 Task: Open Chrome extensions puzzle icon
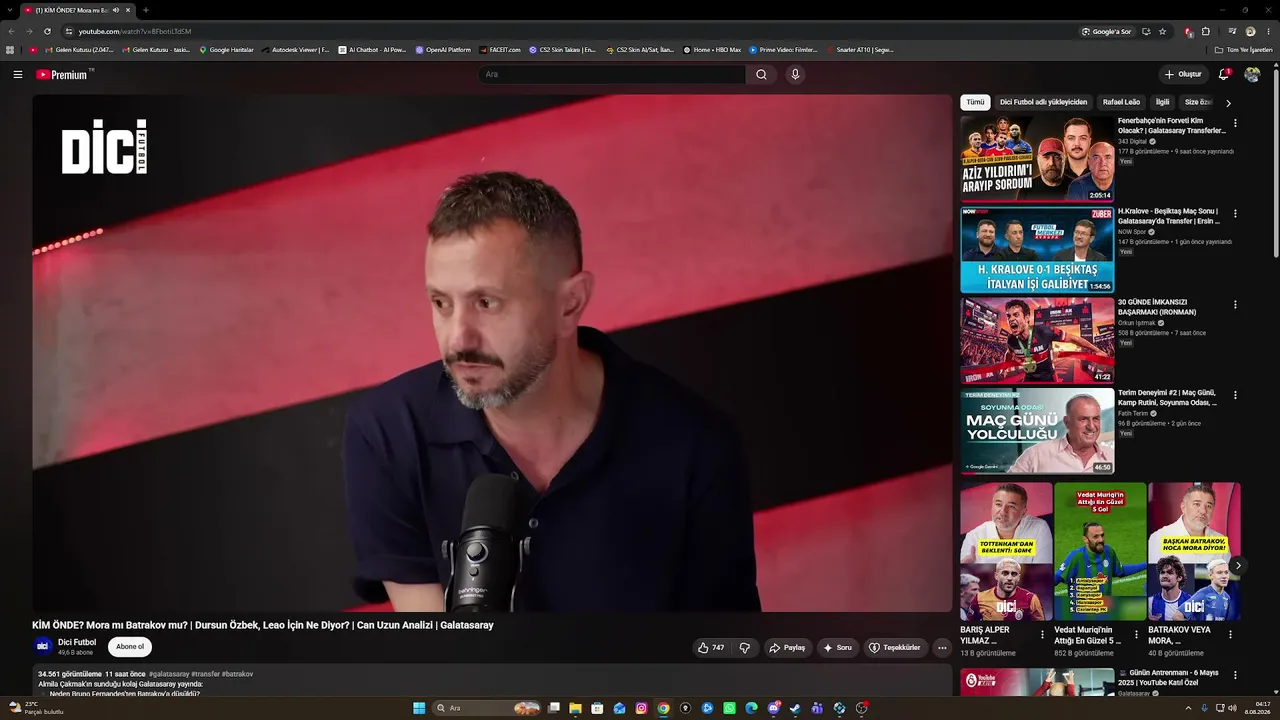click(x=1205, y=31)
